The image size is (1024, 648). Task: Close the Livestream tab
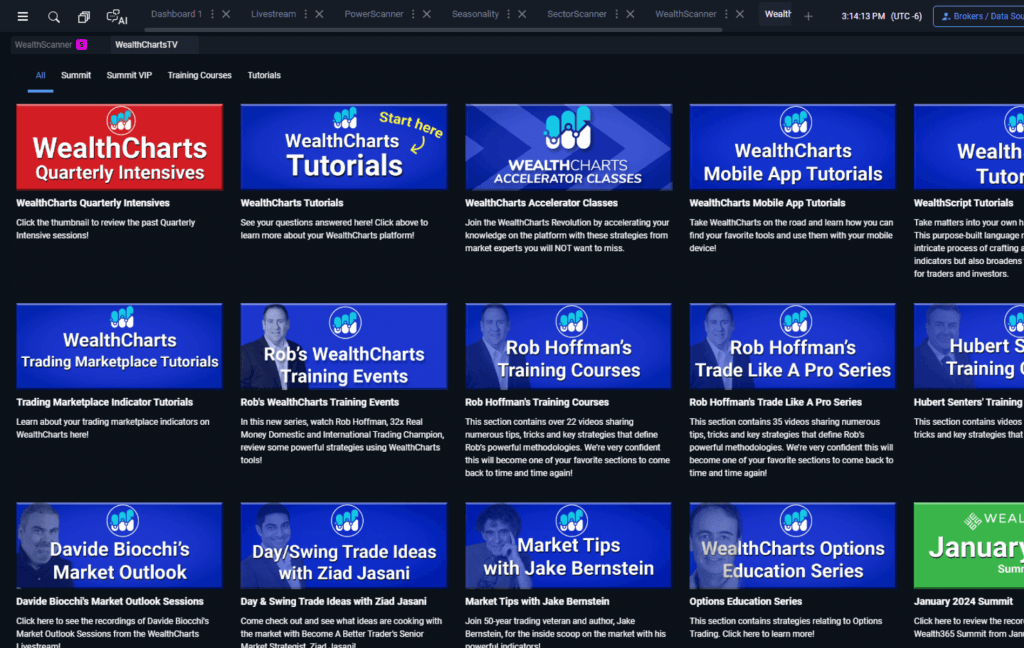point(319,14)
